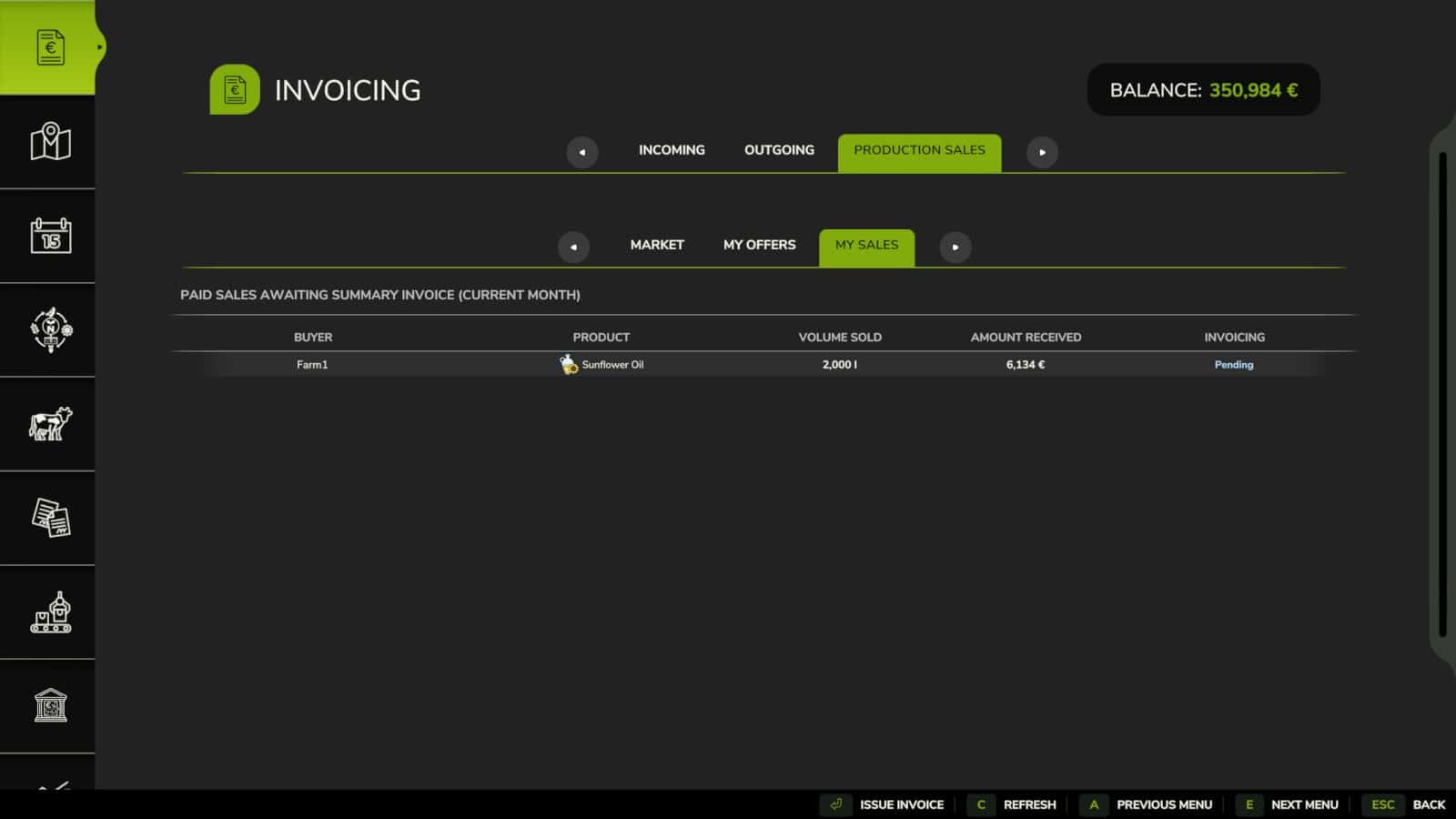Click the Back button
This screenshot has height=819, width=1456.
click(x=1429, y=804)
